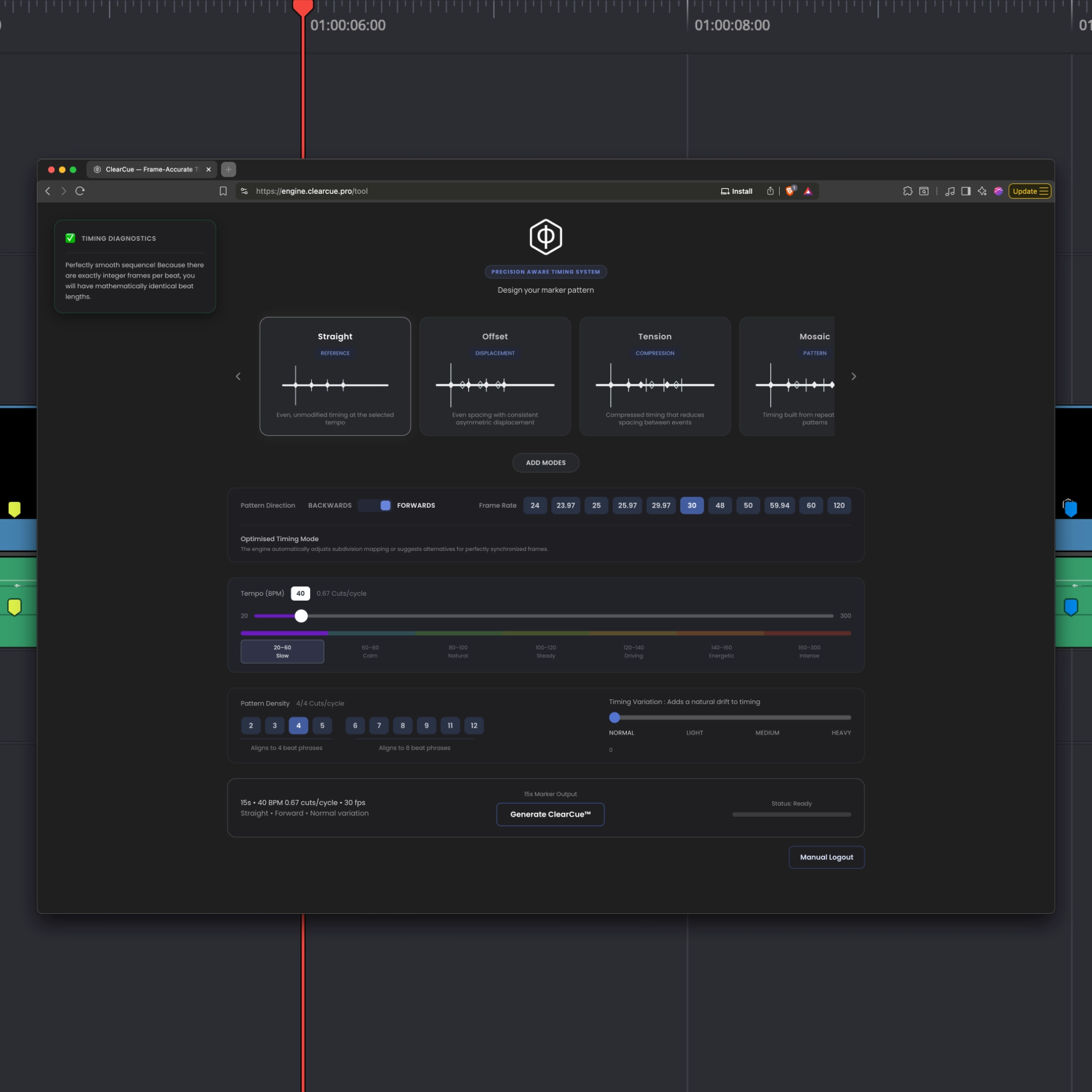
Task: Select the Mosaic pattern card
Action: click(x=787, y=376)
